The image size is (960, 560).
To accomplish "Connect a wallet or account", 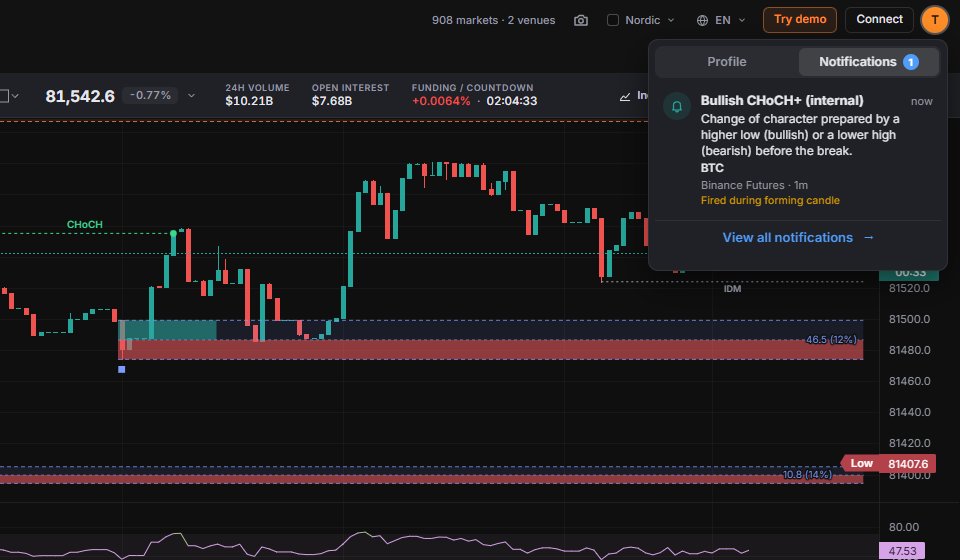I will (x=879, y=20).
